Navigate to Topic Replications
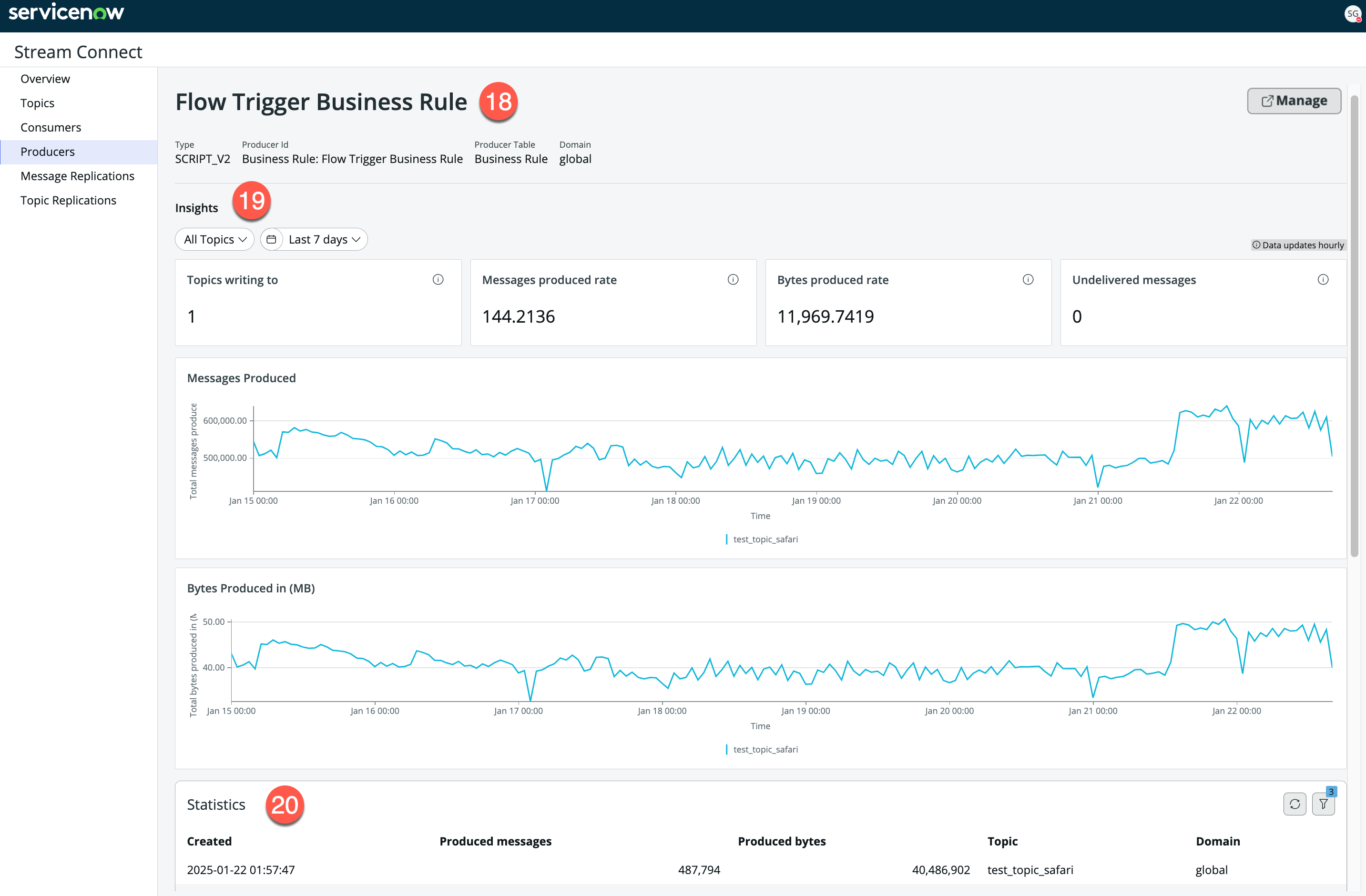1366x896 pixels. pos(68,200)
